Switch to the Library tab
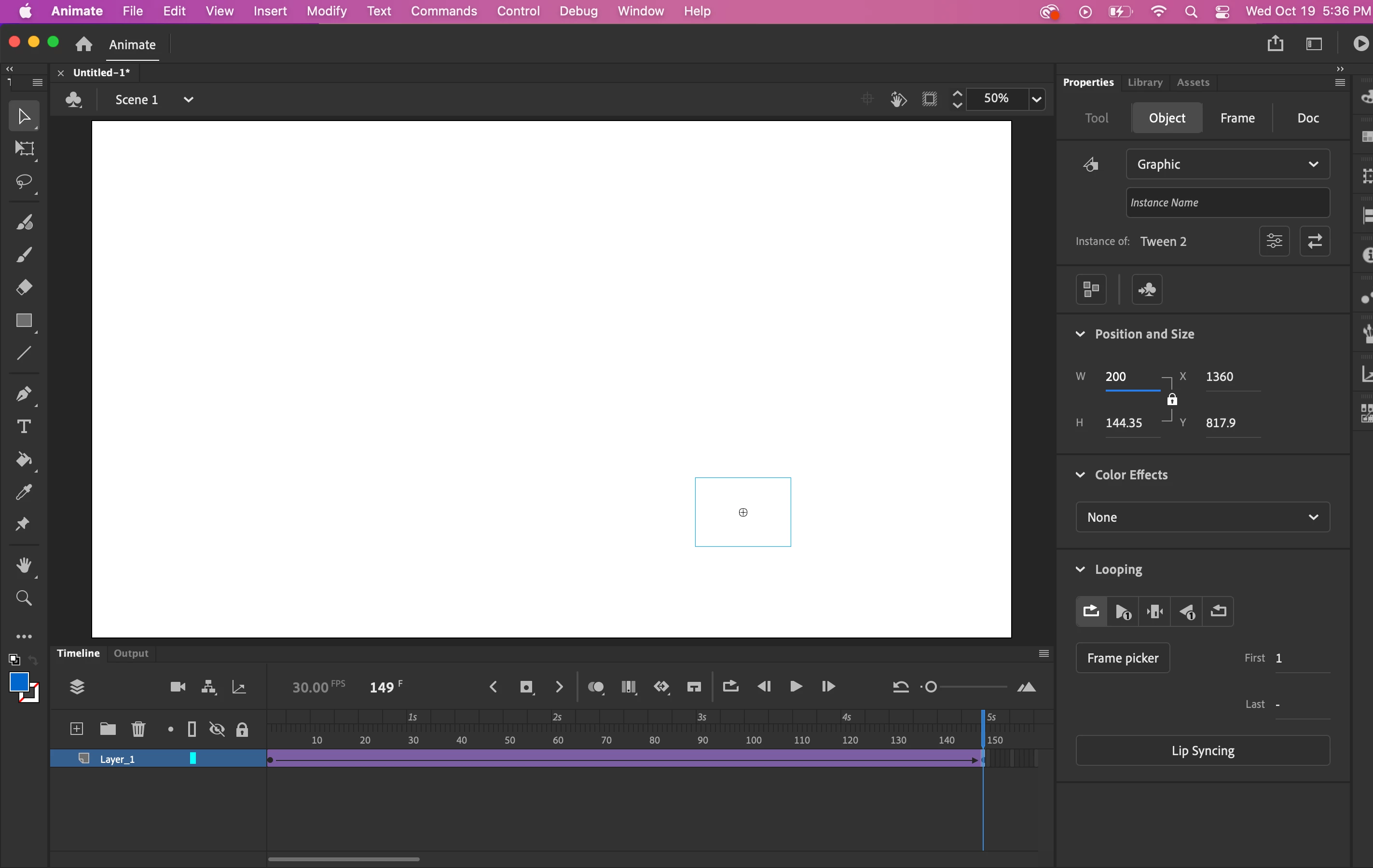Viewport: 1373px width, 868px height. (x=1144, y=82)
